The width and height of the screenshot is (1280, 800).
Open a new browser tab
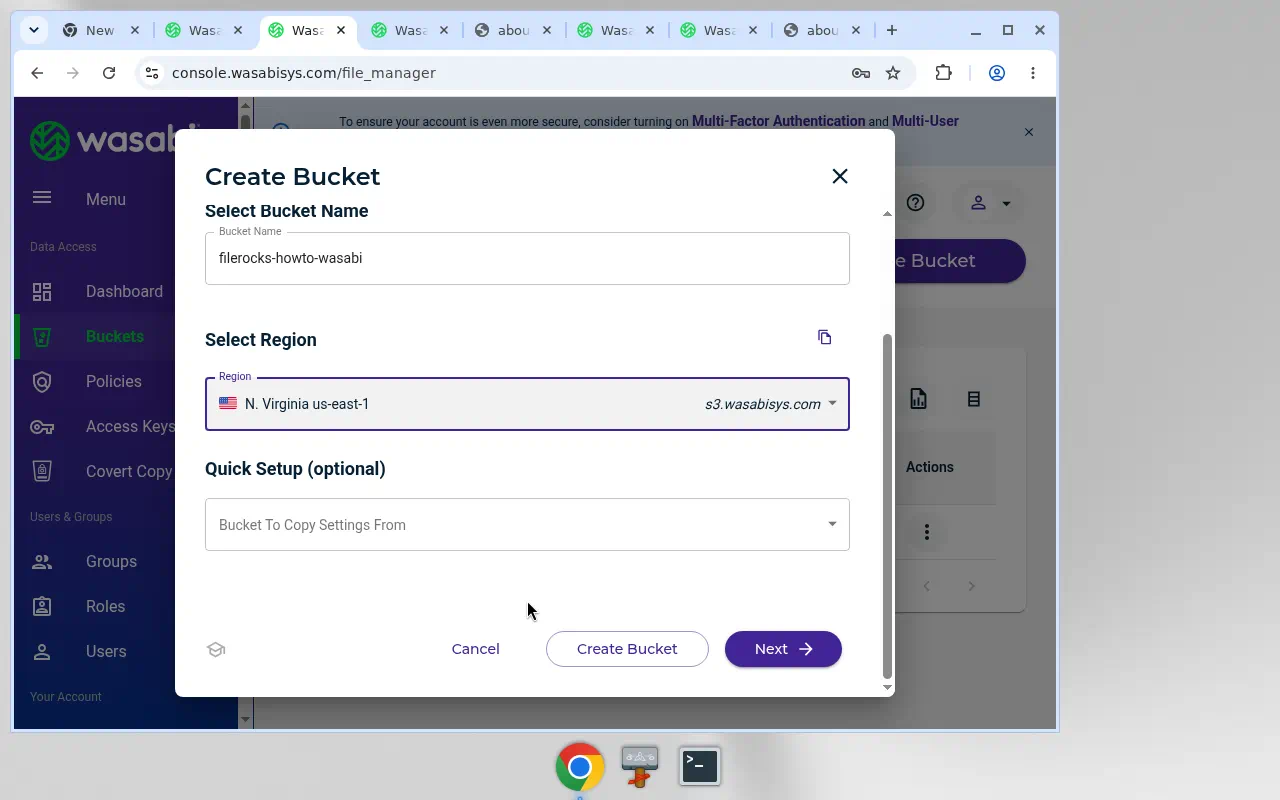point(892,30)
